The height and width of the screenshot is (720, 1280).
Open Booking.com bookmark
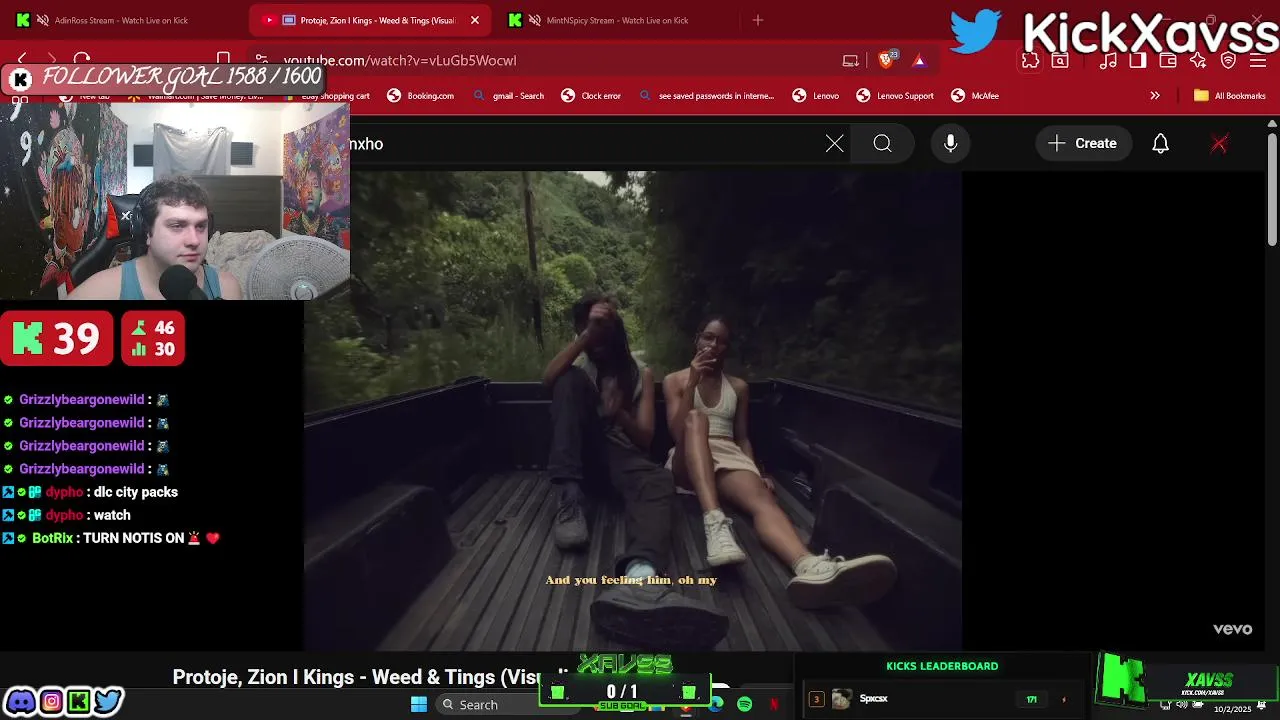(421, 96)
